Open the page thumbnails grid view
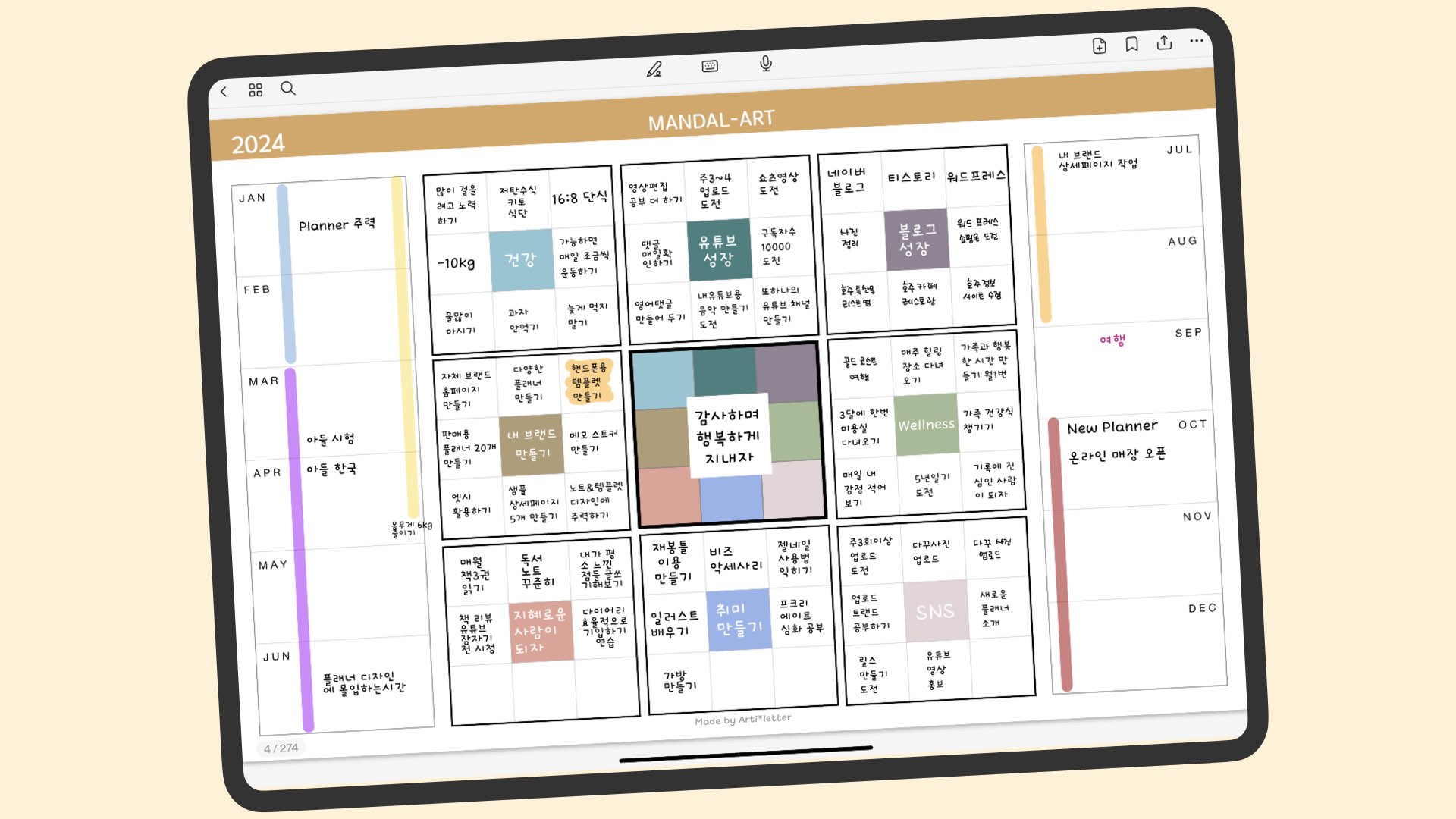 [256, 89]
